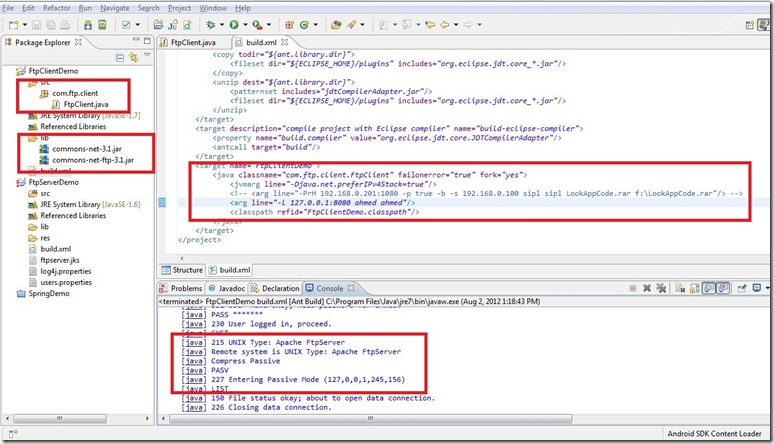
Task: Click the Save toolbar icon
Action: coord(37,25)
